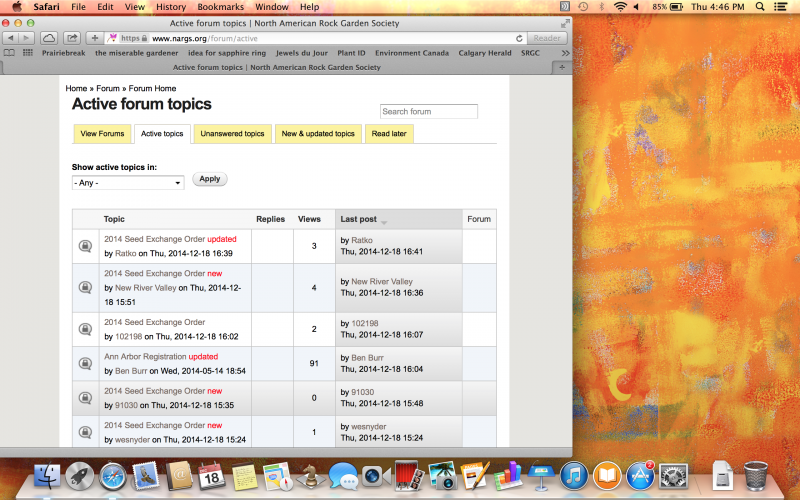Click the iCloud tabs toolbar icon

click(49, 38)
